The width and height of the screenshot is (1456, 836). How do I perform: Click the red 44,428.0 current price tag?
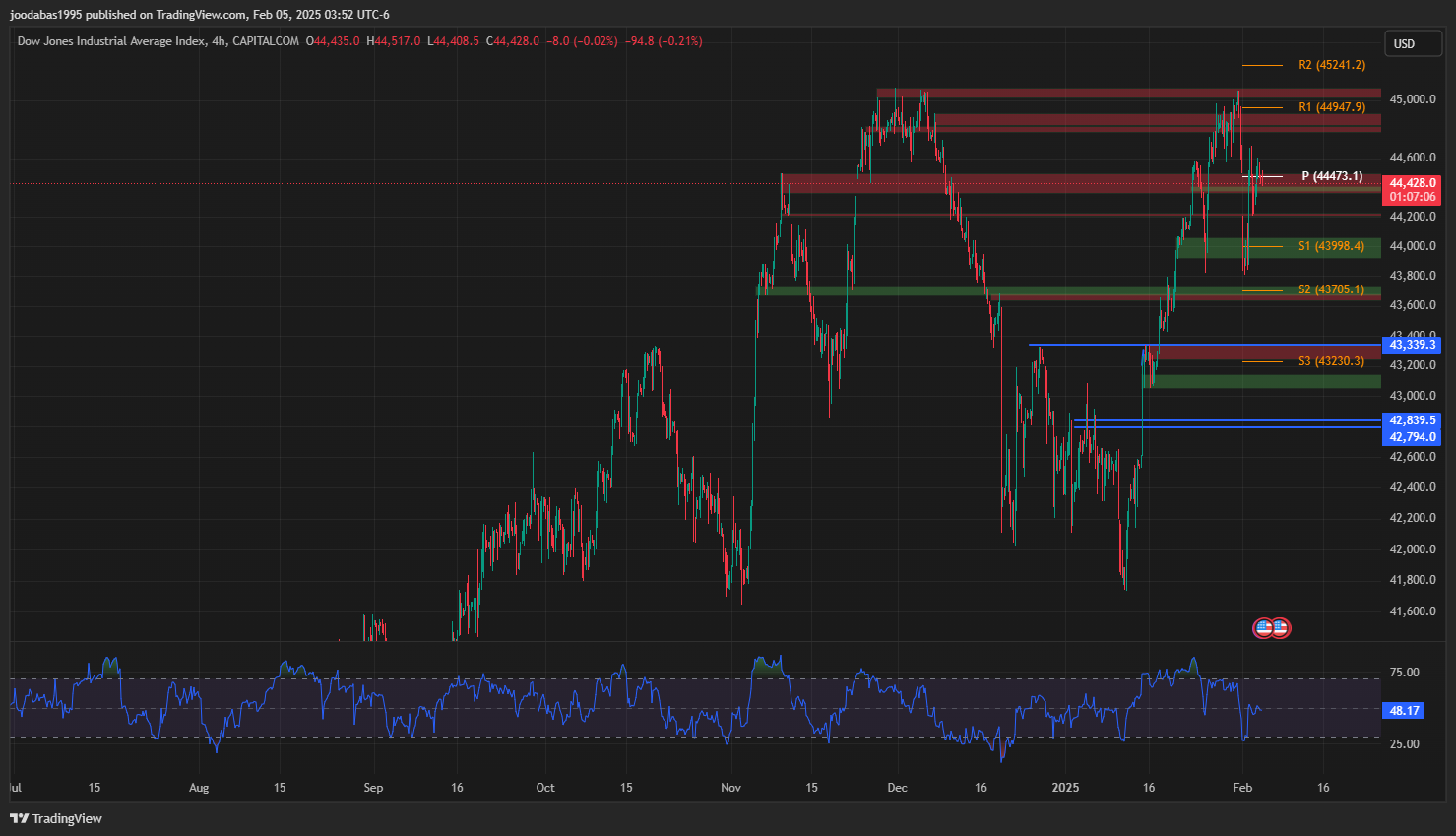1412,183
